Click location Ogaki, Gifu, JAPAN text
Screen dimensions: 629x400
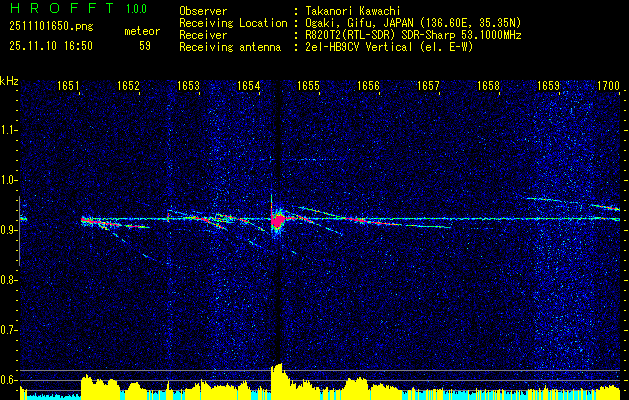pos(413,23)
